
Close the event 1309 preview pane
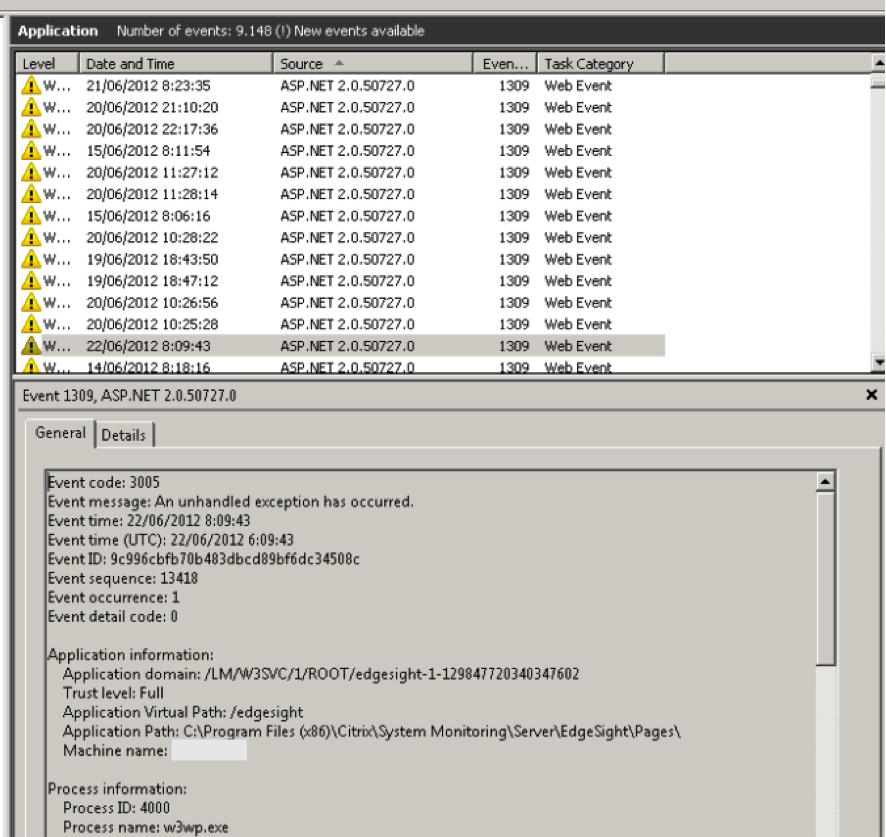tap(872, 396)
